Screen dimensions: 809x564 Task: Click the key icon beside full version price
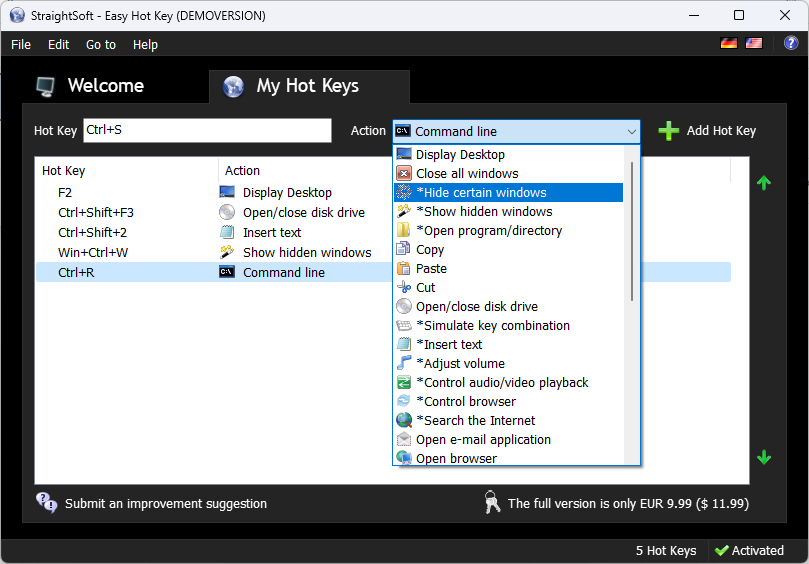tap(492, 503)
